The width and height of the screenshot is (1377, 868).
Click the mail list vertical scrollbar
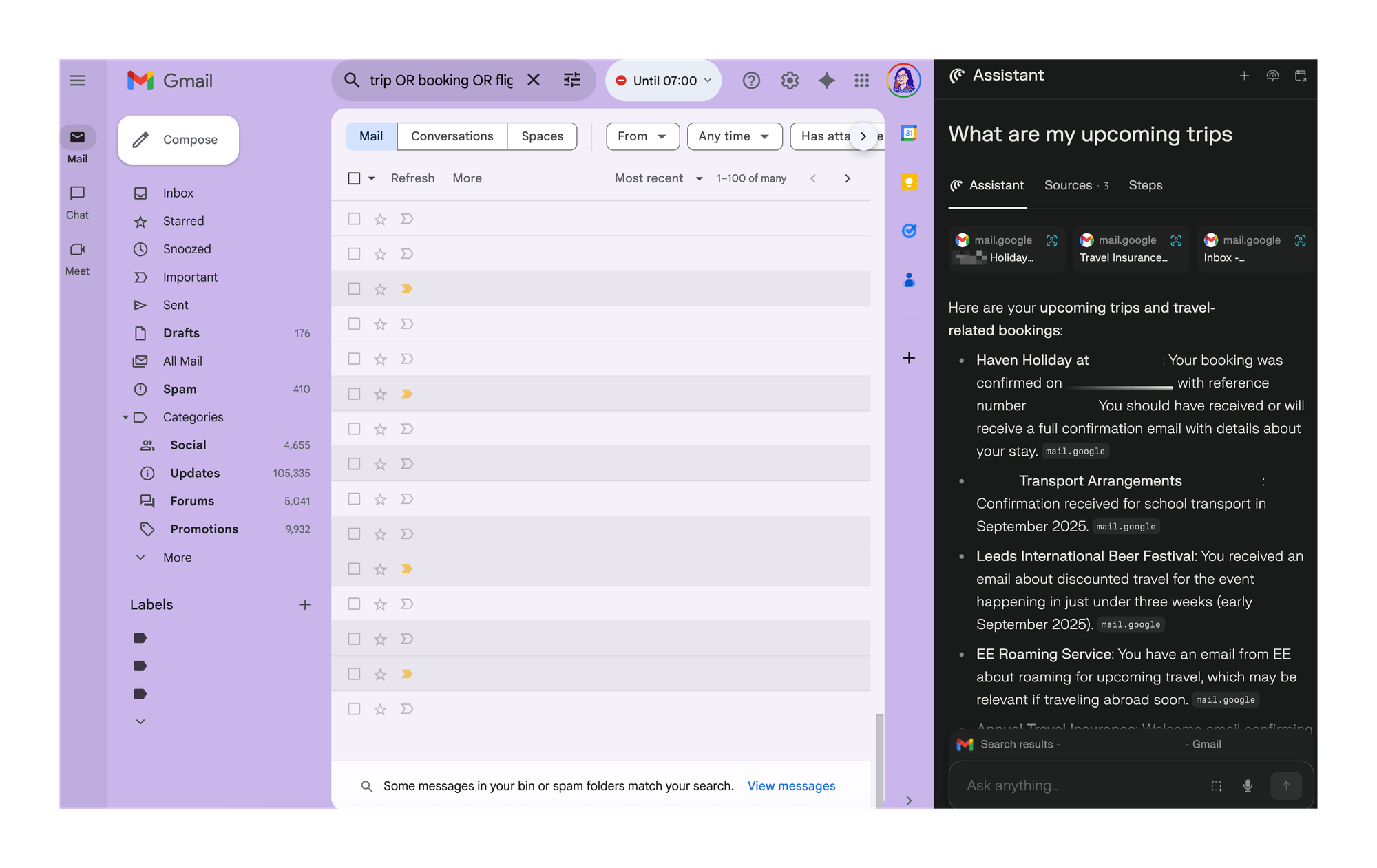879,760
